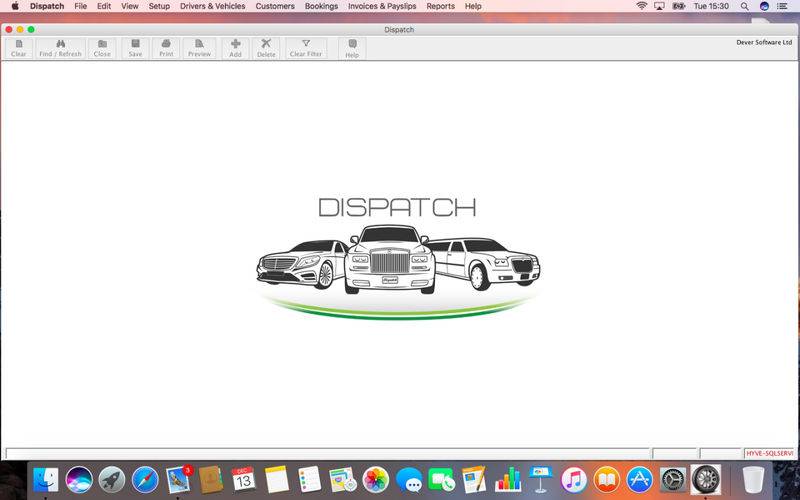This screenshot has width=800, height=500.
Task: Click the HYVE-SQLSERV status bar entry
Action: click(x=769, y=453)
